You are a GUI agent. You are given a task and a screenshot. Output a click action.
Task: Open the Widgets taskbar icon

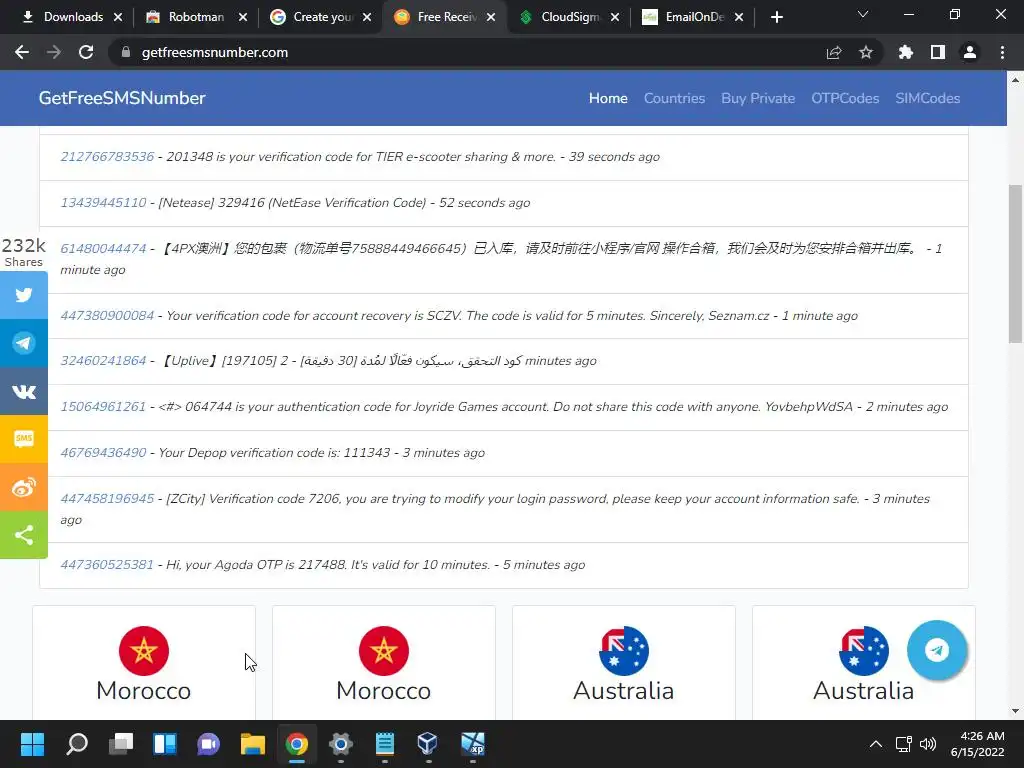pos(165,744)
